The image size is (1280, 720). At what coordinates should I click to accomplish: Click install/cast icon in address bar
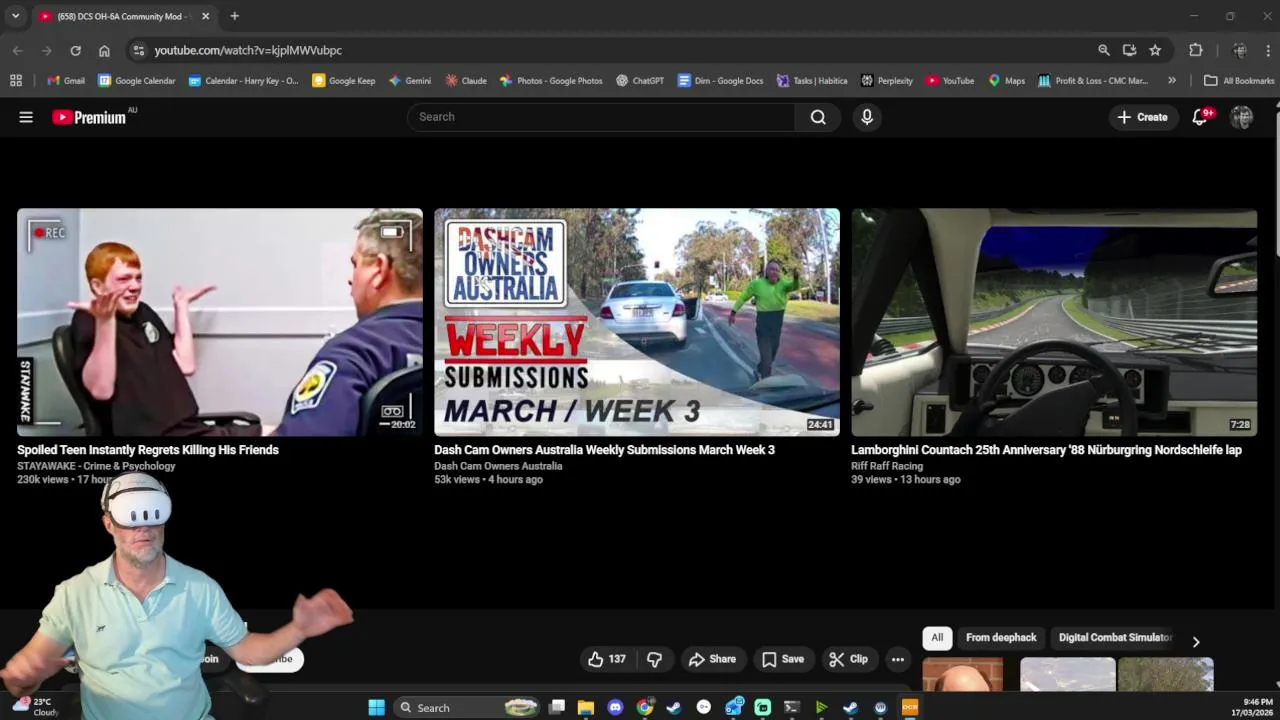[1130, 50]
